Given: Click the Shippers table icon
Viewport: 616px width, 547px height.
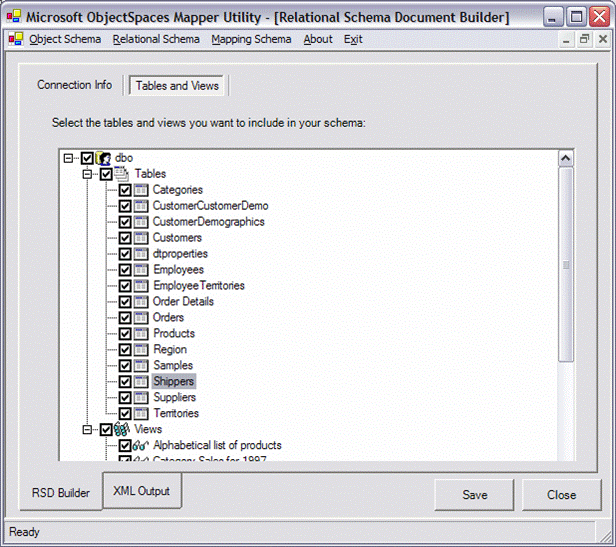Looking at the screenshot, I should [141, 382].
